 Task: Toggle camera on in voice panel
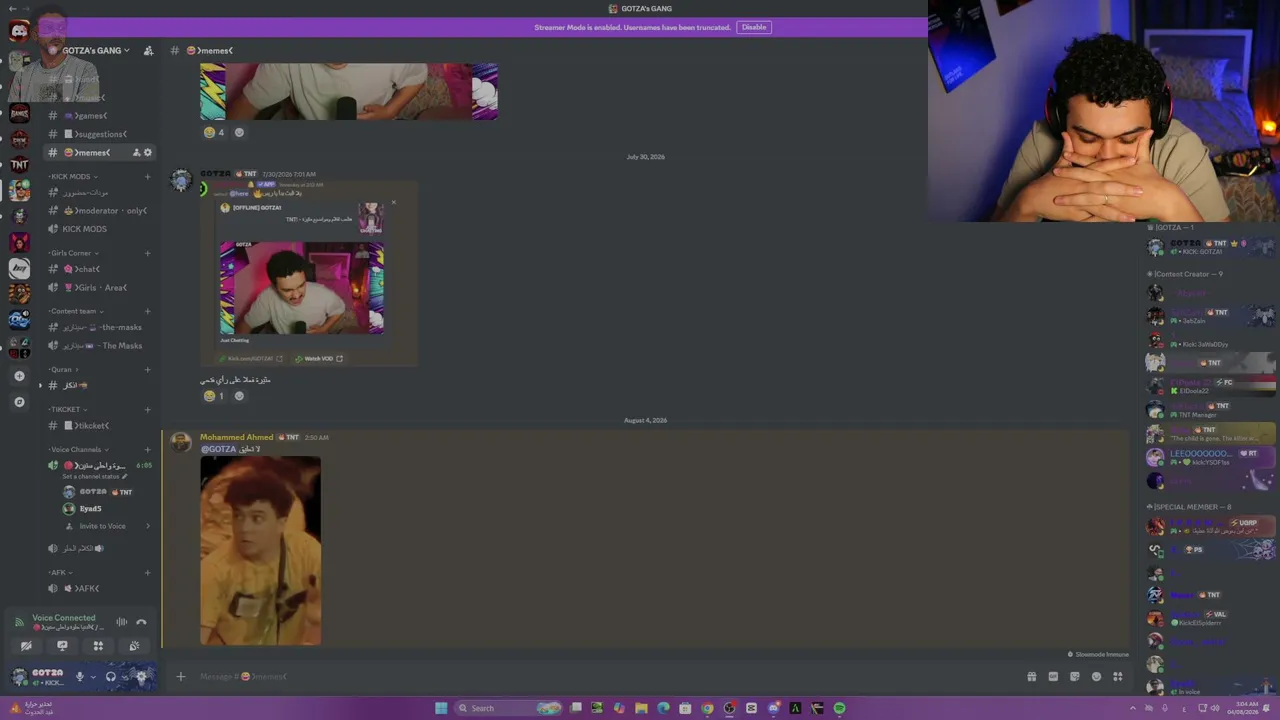(26, 646)
